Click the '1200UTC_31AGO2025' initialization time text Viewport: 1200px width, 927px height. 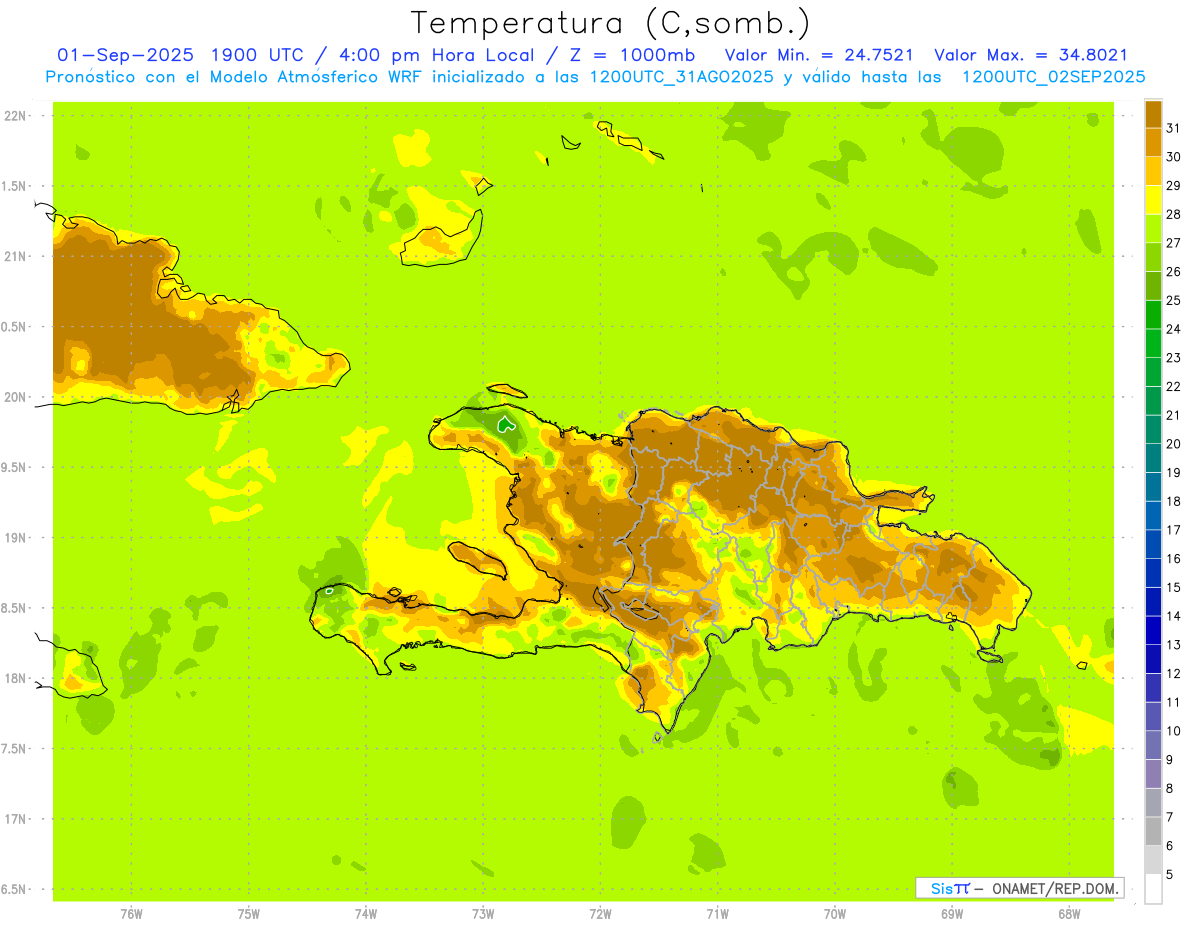tap(681, 77)
